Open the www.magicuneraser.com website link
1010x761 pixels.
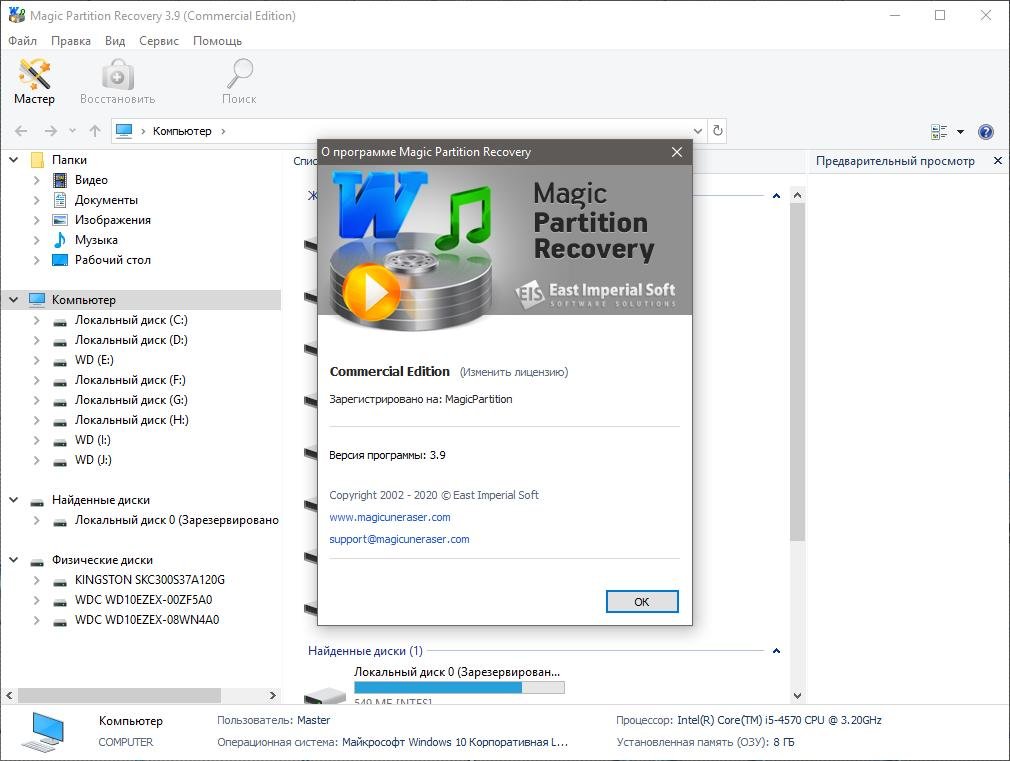click(x=390, y=517)
